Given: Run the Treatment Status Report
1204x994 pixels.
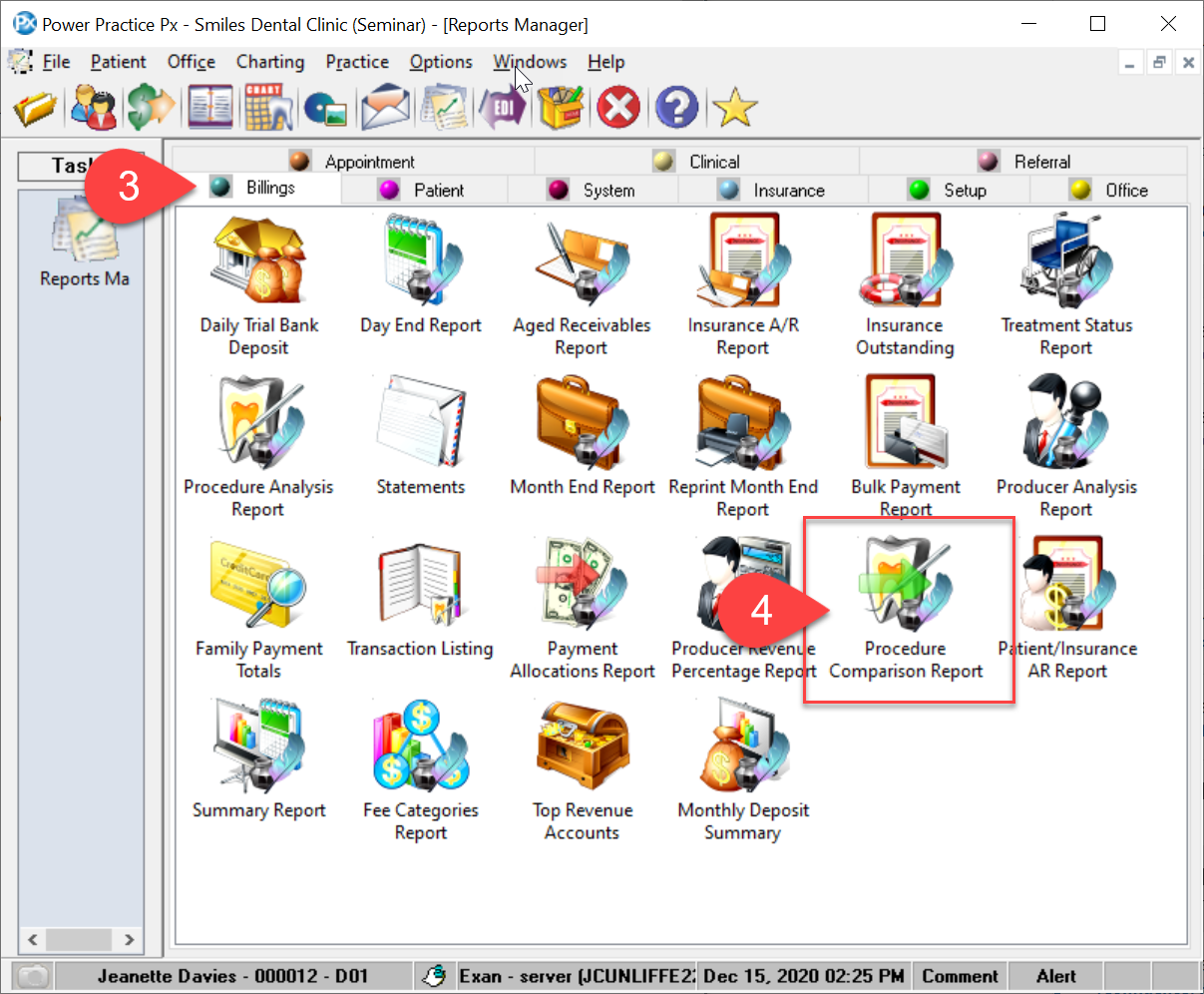Looking at the screenshot, I should (x=1066, y=286).
